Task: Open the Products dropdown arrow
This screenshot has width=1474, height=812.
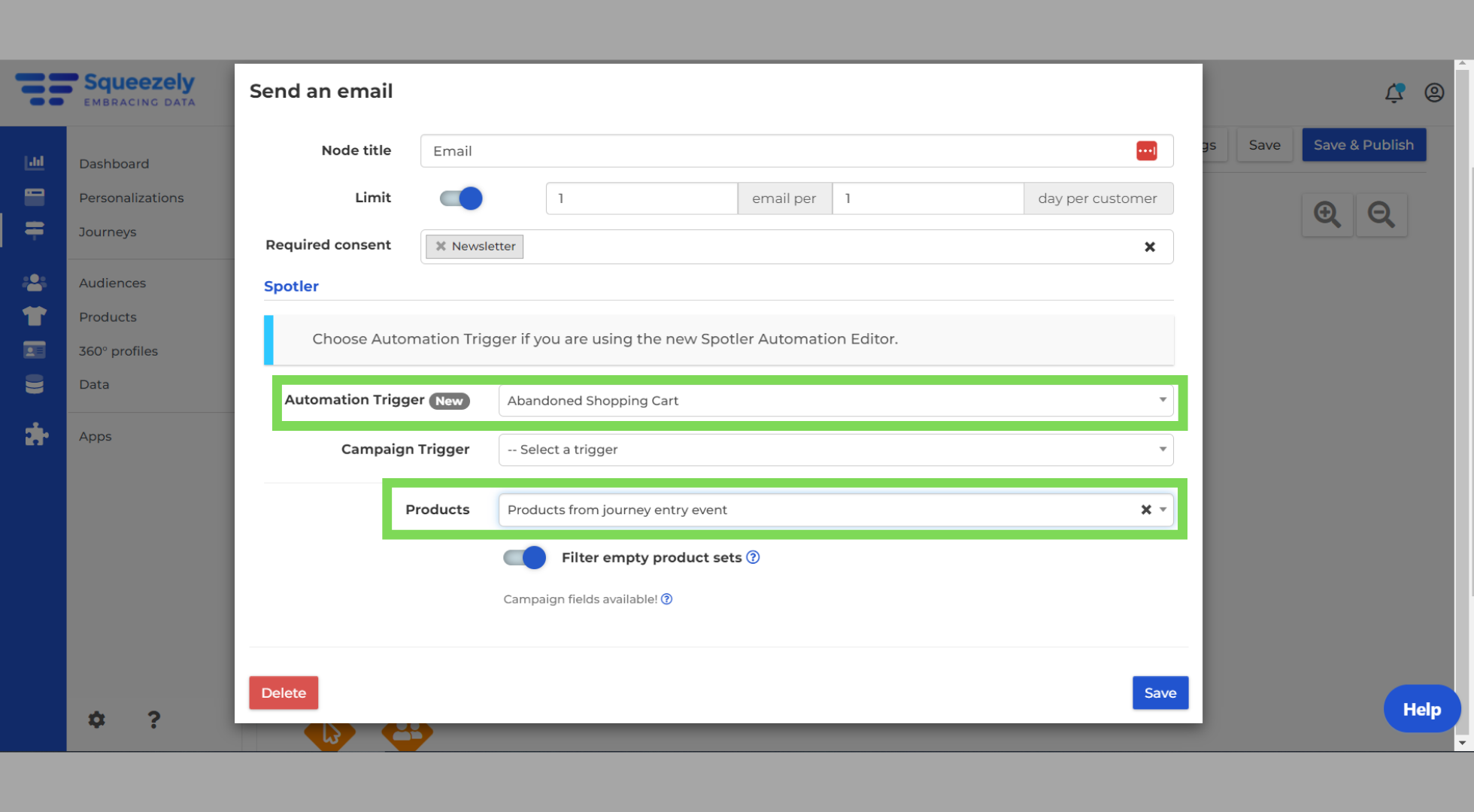Action: 1163,510
